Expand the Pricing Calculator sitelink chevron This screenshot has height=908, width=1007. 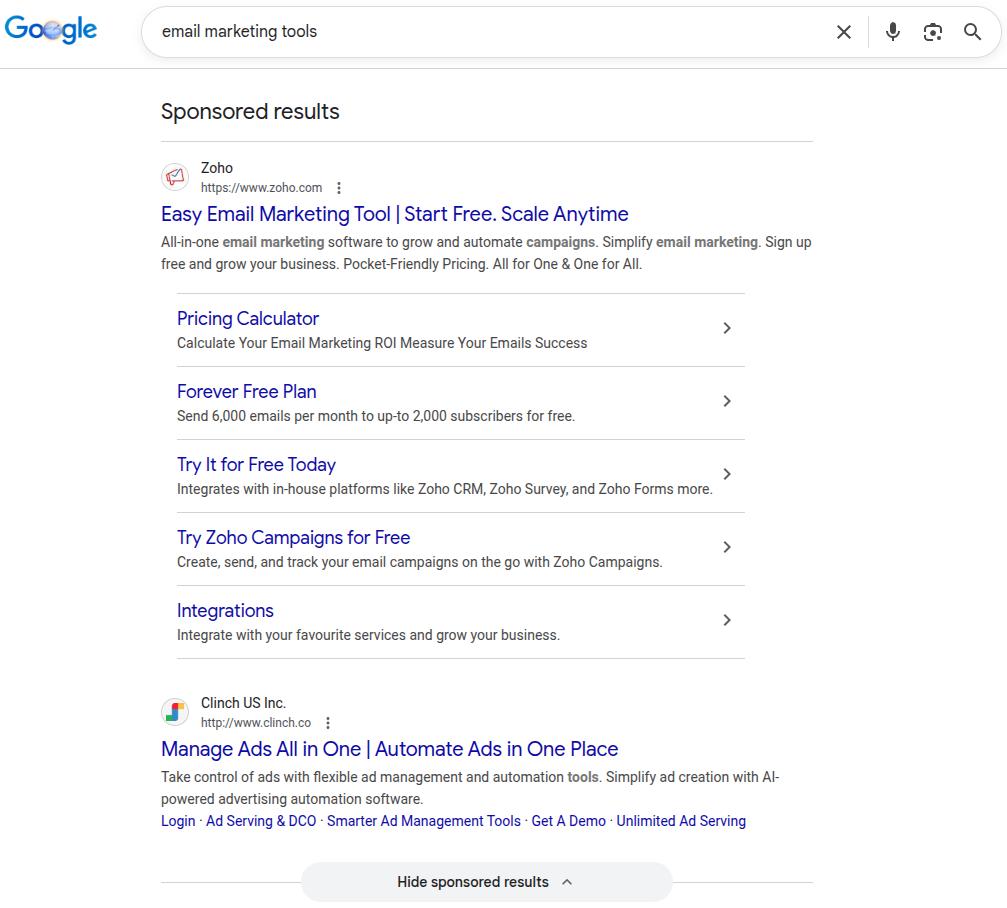click(x=727, y=328)
